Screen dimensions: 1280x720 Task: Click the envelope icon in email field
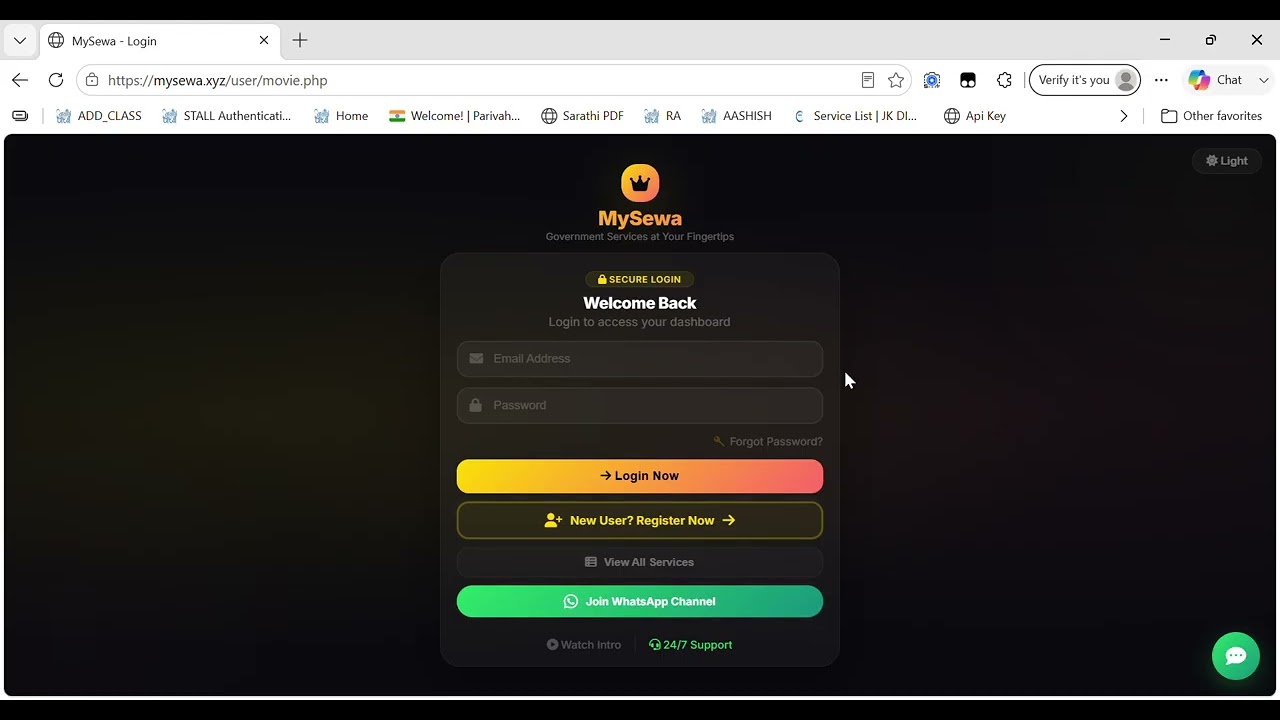476,358
